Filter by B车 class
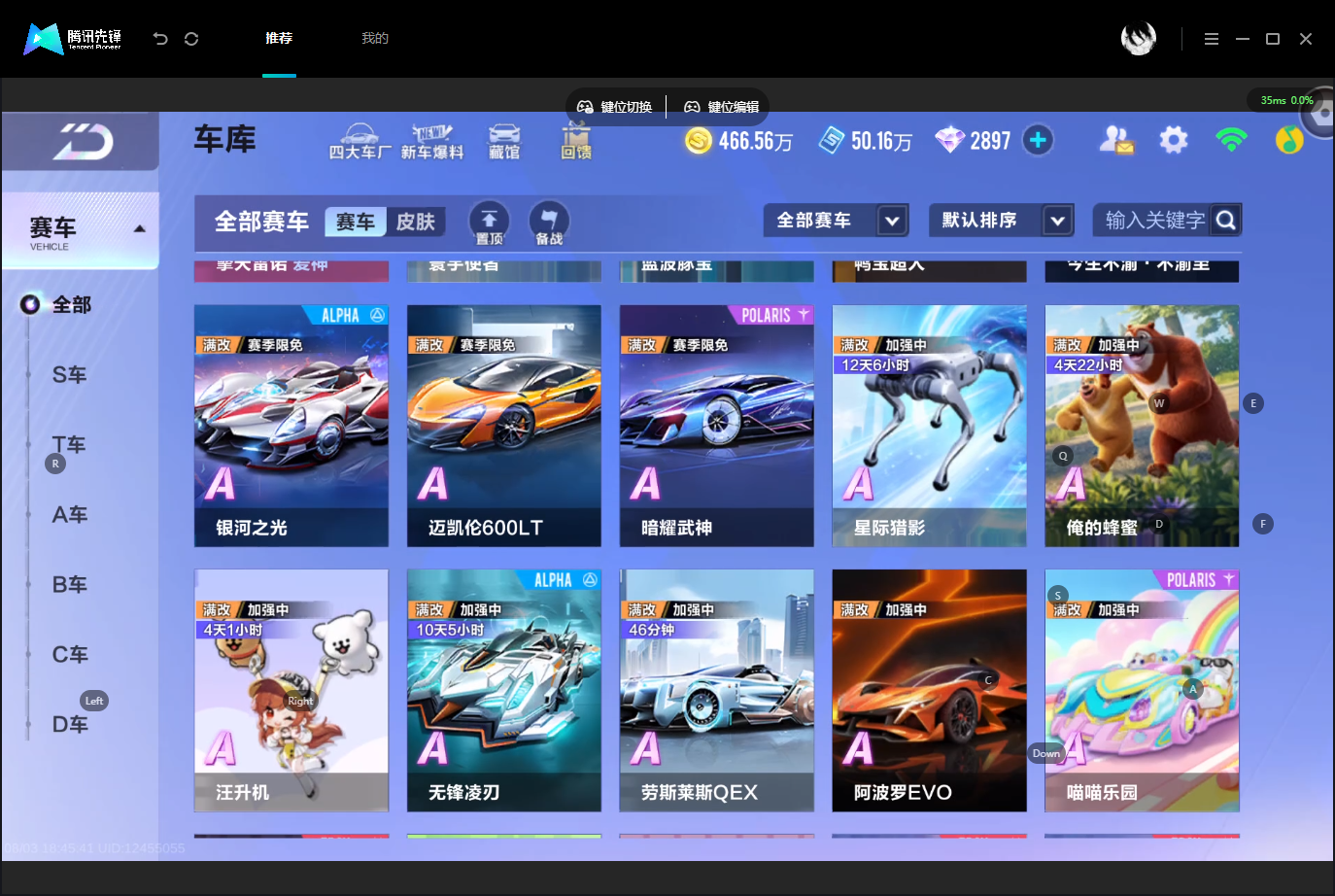This screenshot has height=896, width=1335. [x=69, y=585]
